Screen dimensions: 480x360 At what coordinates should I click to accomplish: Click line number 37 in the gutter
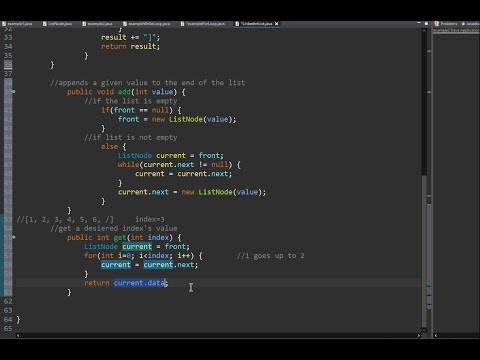[8, 74]
